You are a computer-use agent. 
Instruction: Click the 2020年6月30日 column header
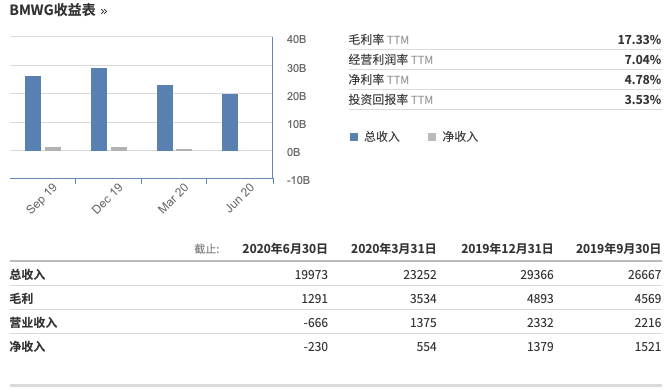coord(285,249)
